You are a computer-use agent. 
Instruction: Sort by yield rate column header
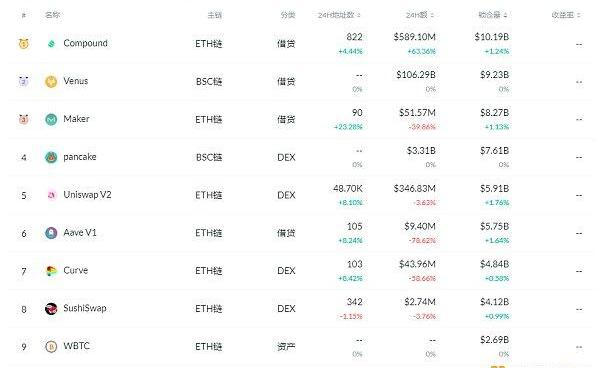(566, 15)
